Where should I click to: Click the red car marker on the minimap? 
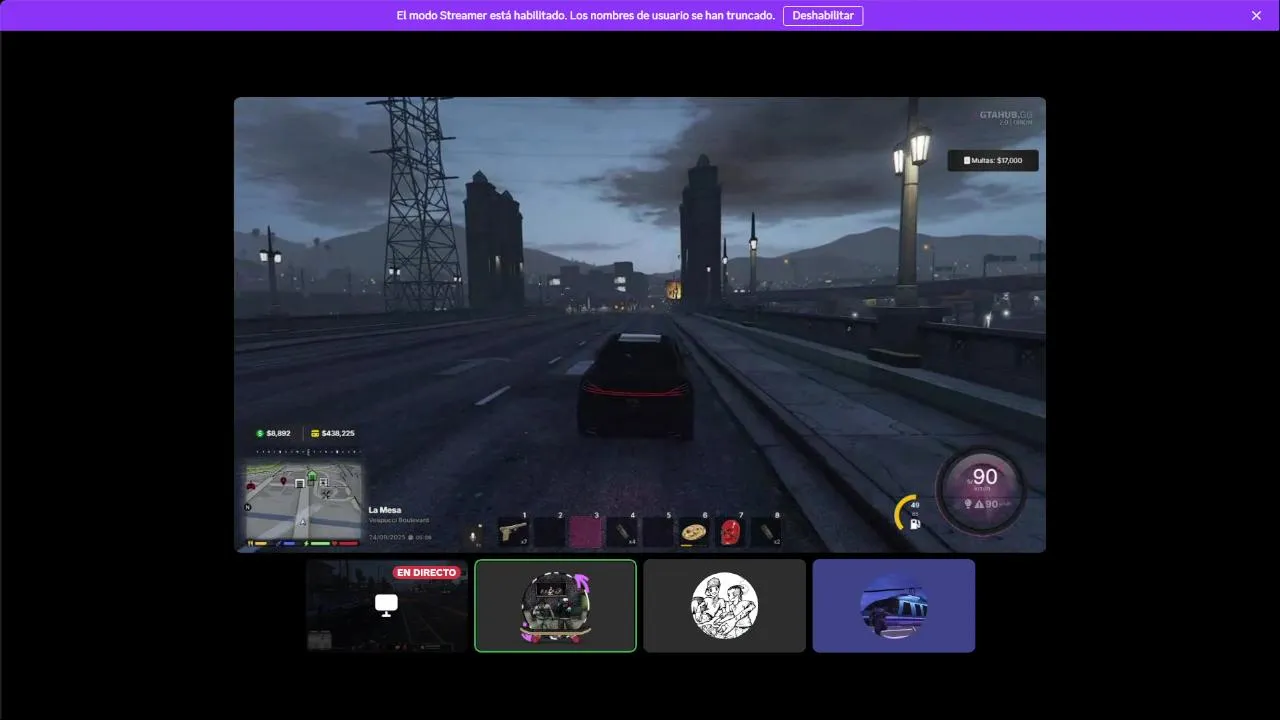[251, 485]
